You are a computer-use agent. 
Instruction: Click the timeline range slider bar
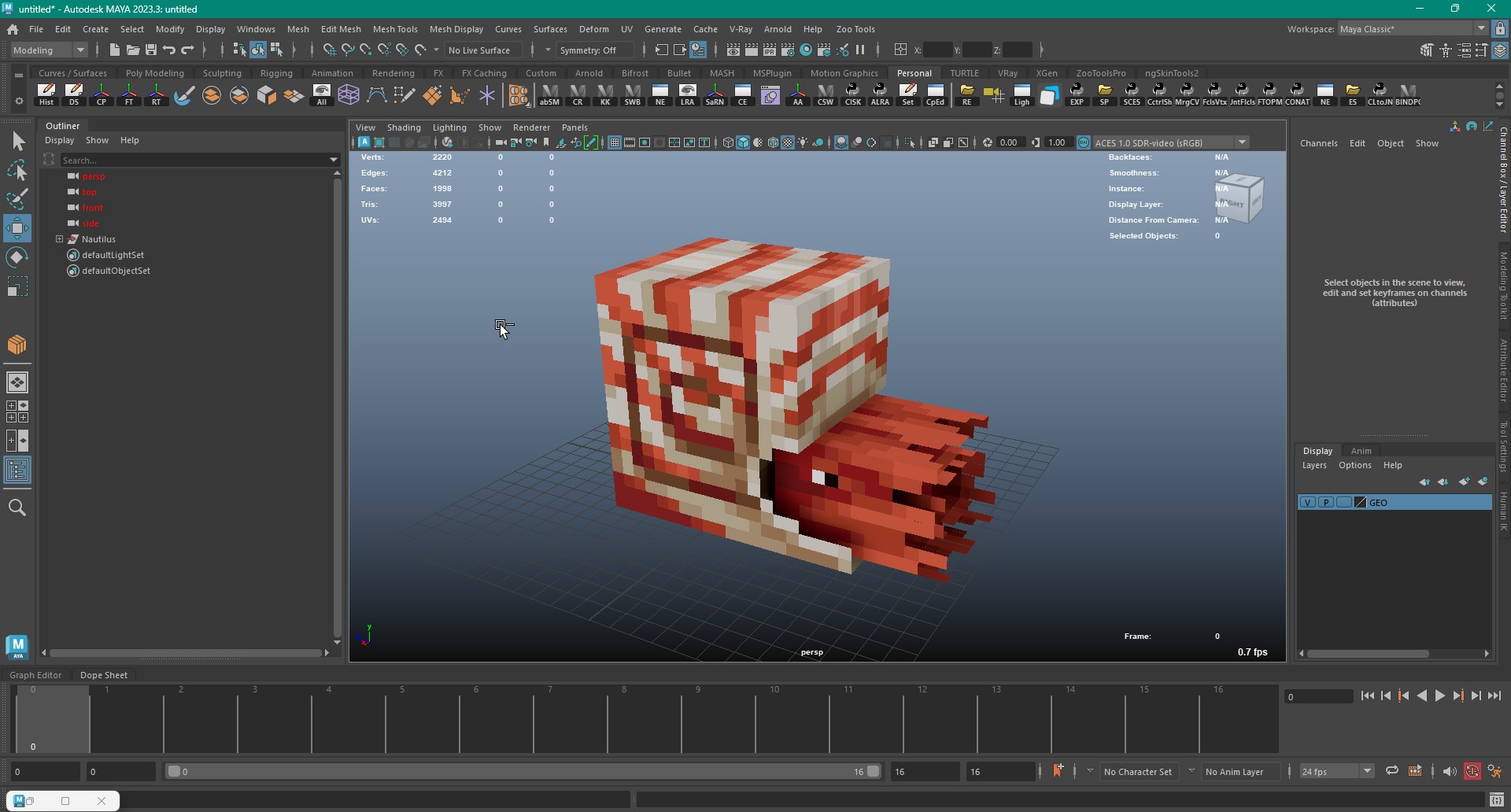click(523, 771)
